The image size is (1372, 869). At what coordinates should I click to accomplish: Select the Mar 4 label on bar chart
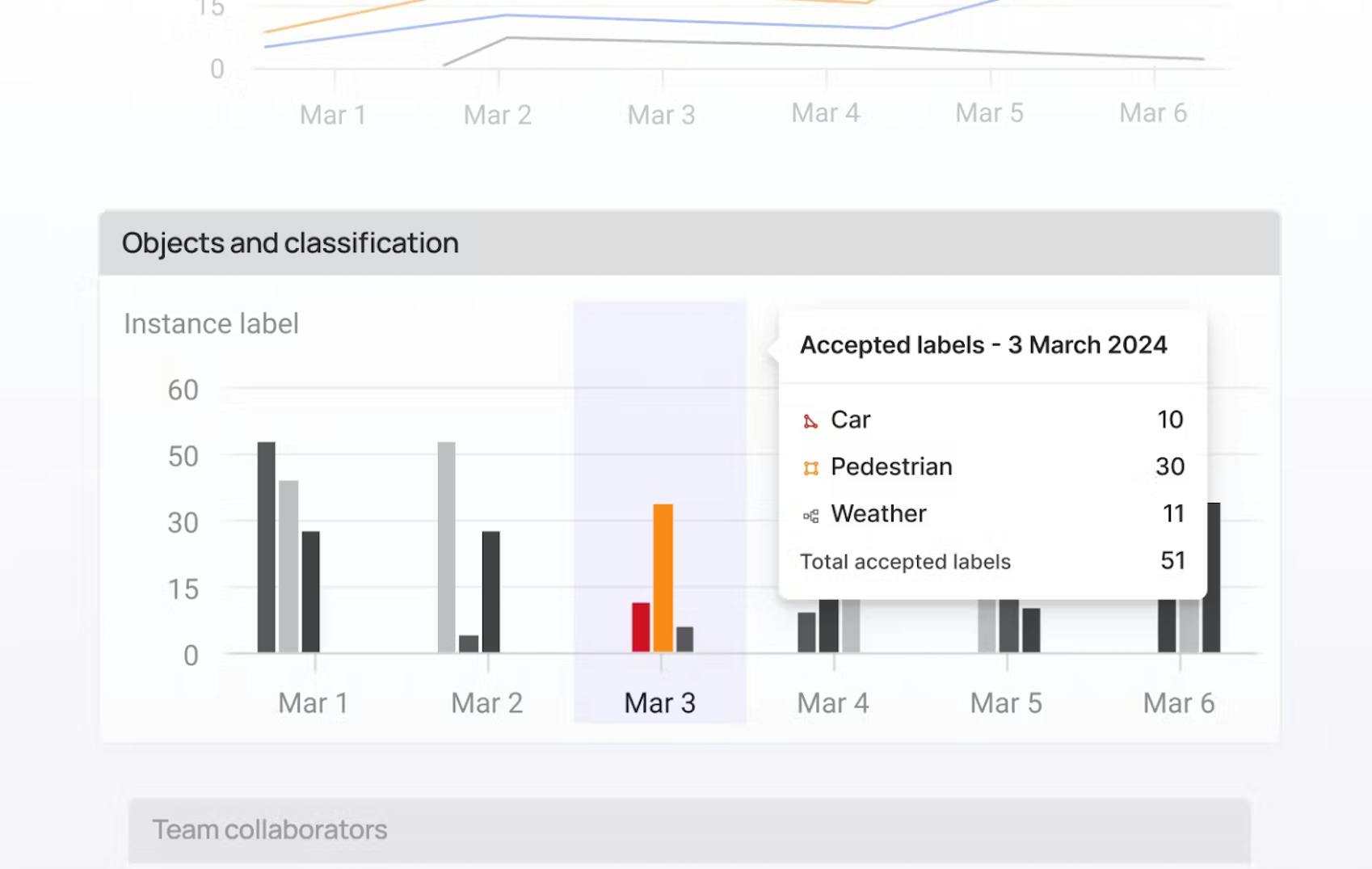pyautogui.click(x=832, y=703)
